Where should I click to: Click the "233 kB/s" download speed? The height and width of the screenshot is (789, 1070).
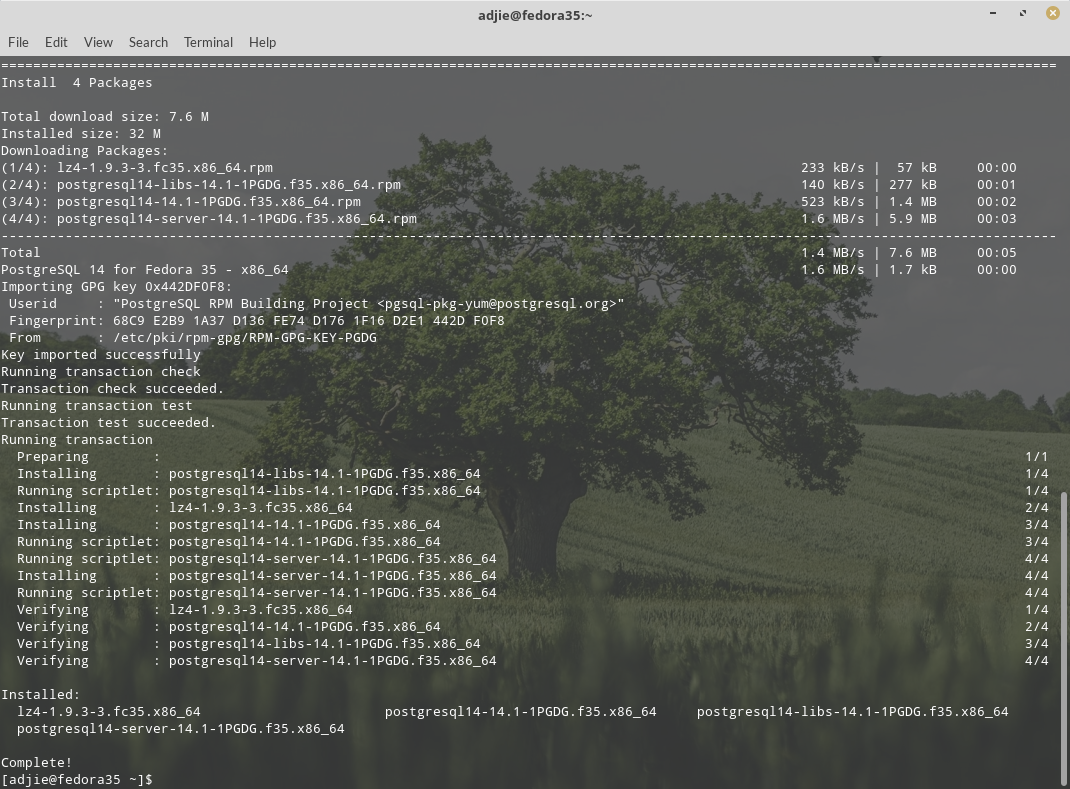coord(833,168)
